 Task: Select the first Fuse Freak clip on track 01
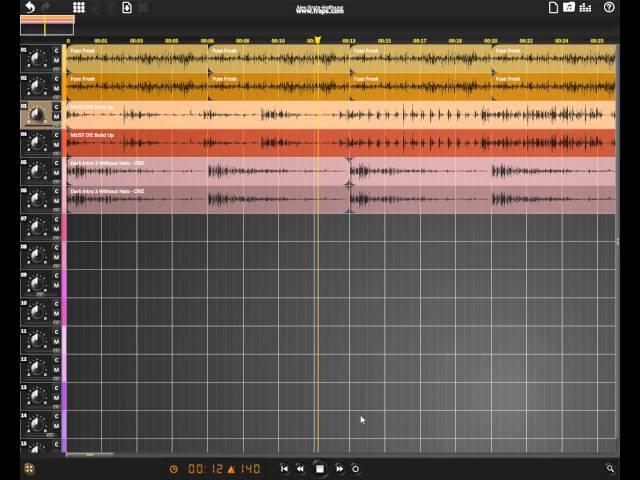pos(137,59)
